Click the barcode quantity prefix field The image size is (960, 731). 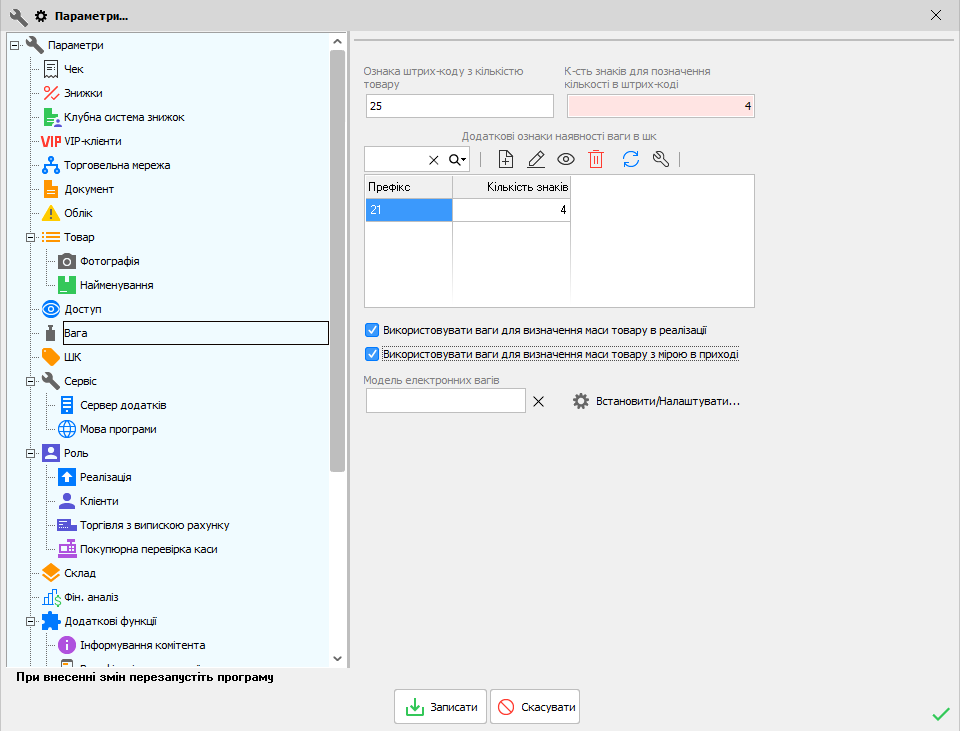pos(458,106)
